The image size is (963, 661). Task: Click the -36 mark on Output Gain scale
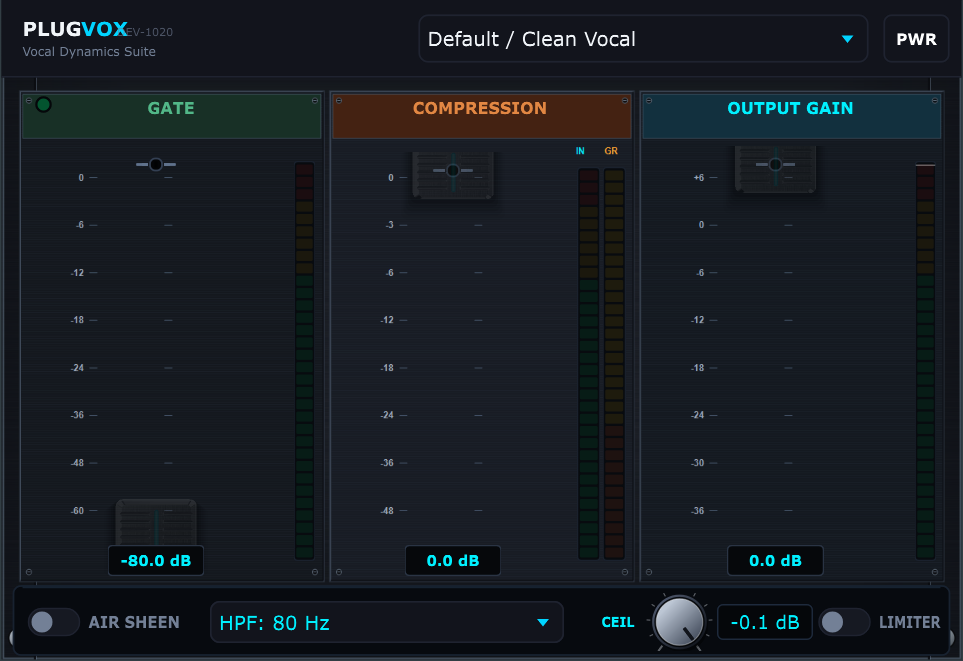click(x=698, y=510)
